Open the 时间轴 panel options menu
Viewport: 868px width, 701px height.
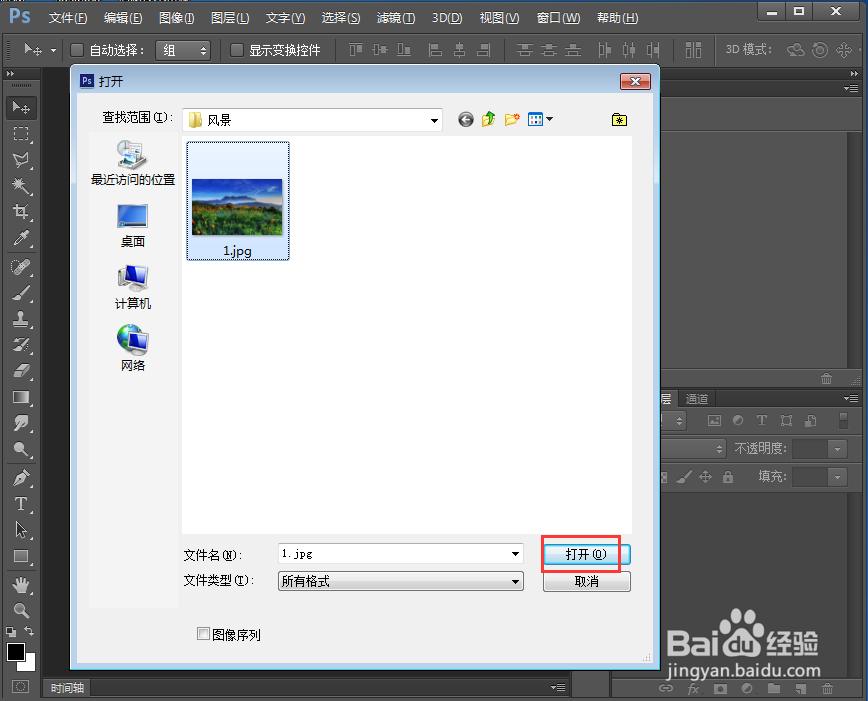click(558, 688)
